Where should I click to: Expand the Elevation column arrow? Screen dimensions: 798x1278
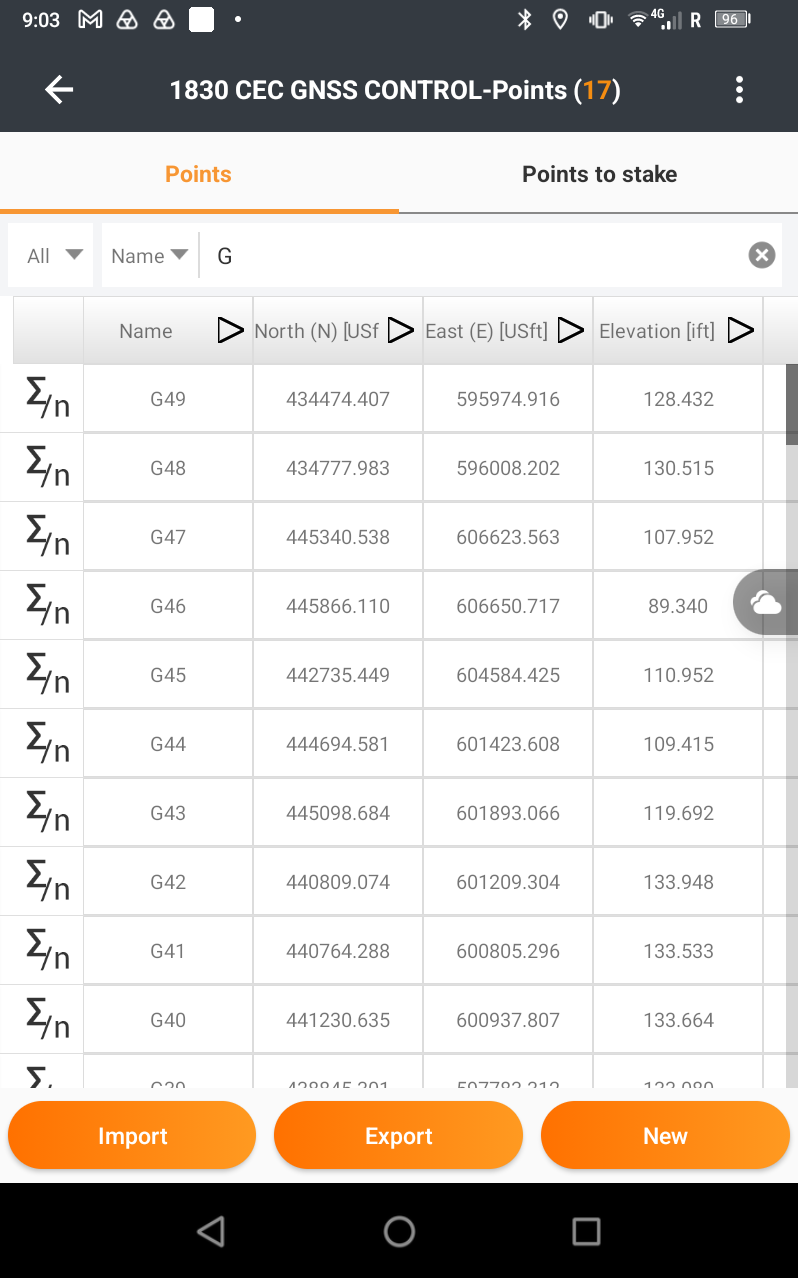740,330
